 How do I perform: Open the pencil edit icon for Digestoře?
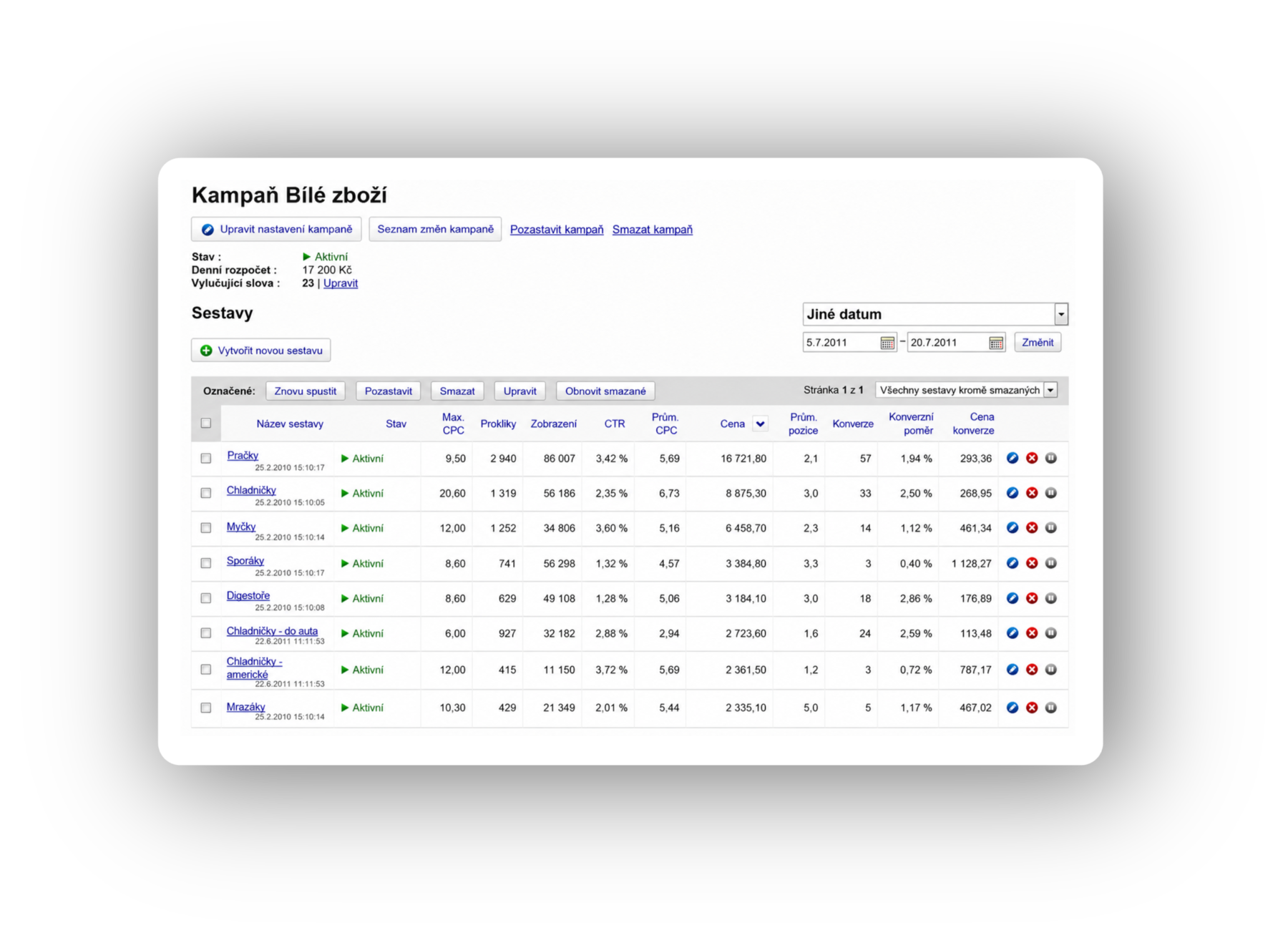point(1012,598)
